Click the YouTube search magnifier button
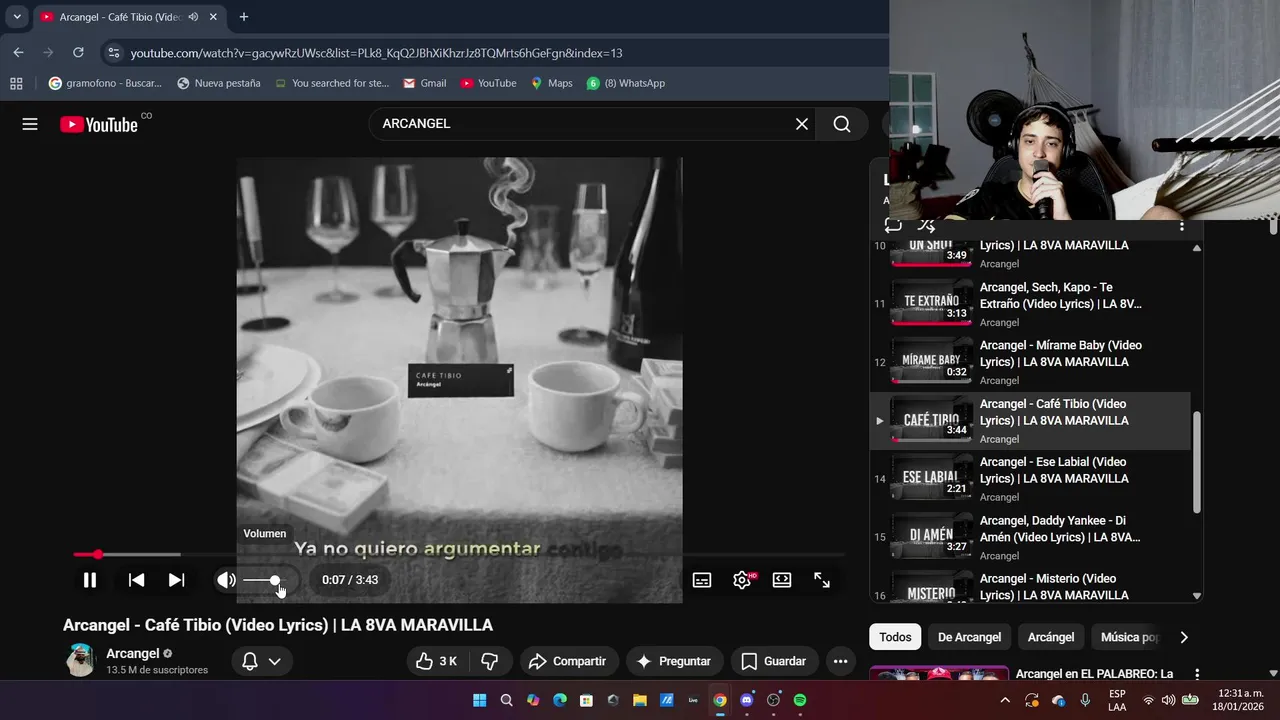Image resolution: width=1280 pixels, height=720 pixels. coord(842,124)
